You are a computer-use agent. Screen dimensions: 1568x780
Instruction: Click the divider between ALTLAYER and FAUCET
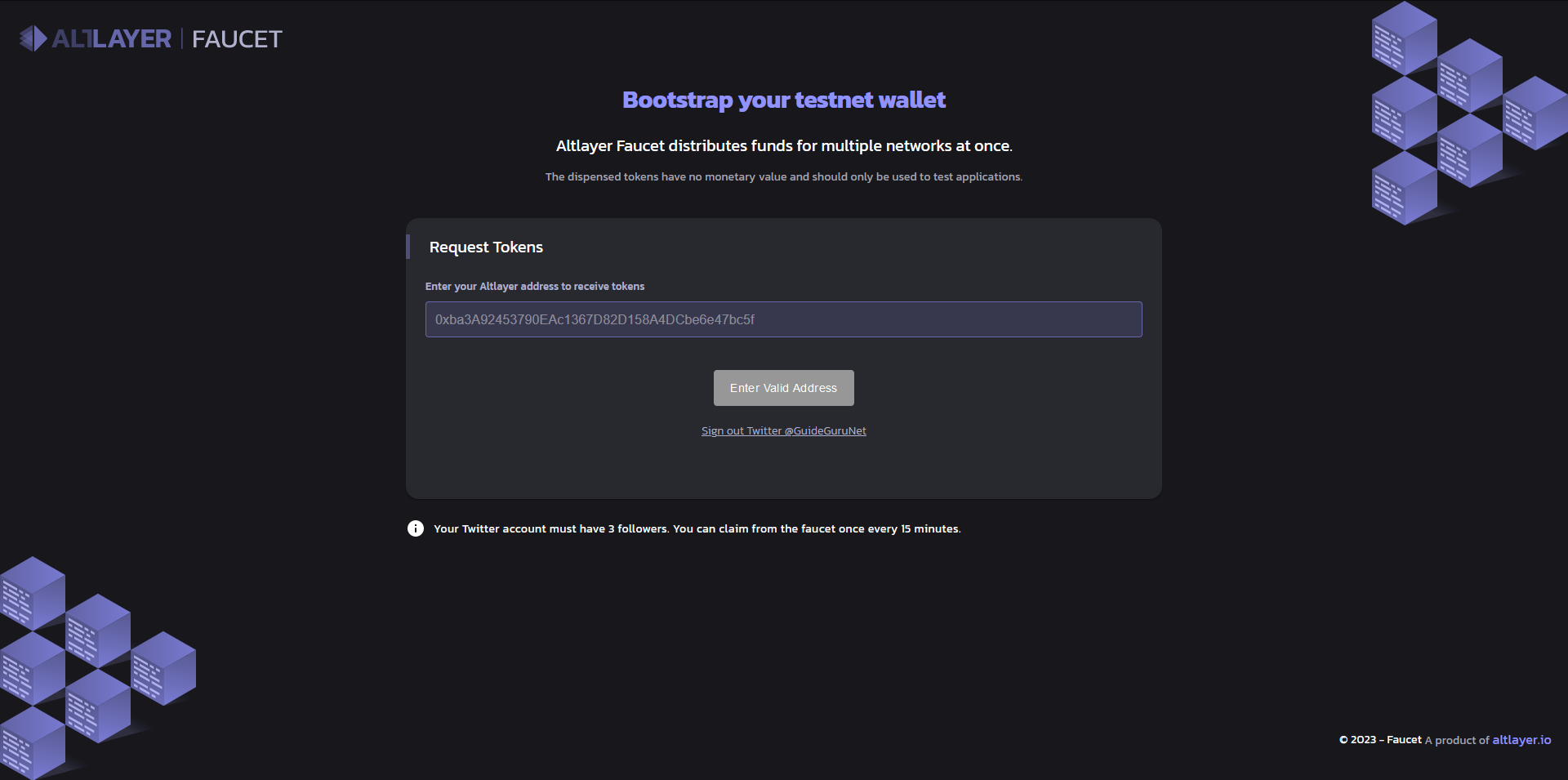pyautogui.click(x=181, y=38)
